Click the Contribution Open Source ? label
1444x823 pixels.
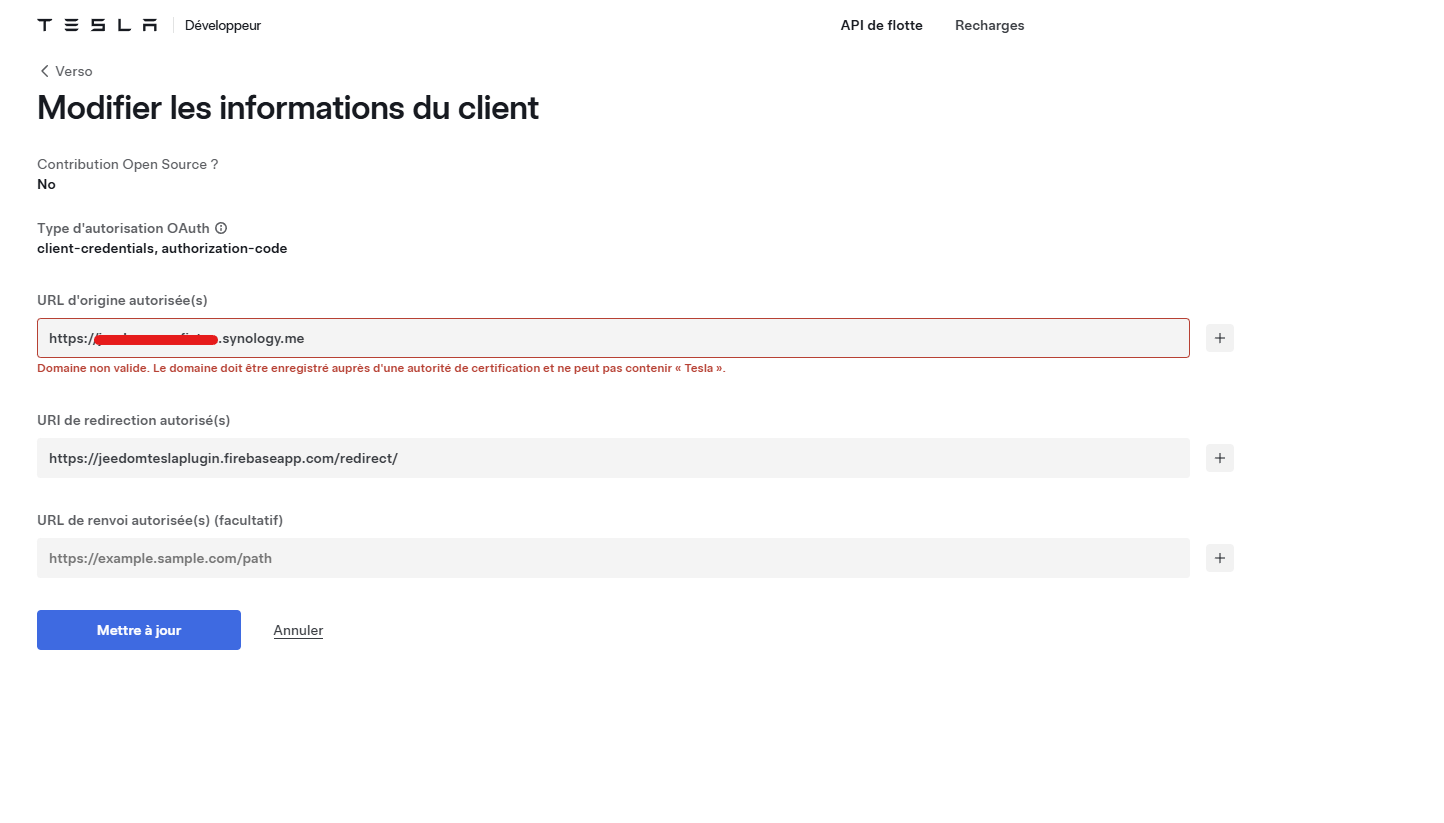point(128,164)
